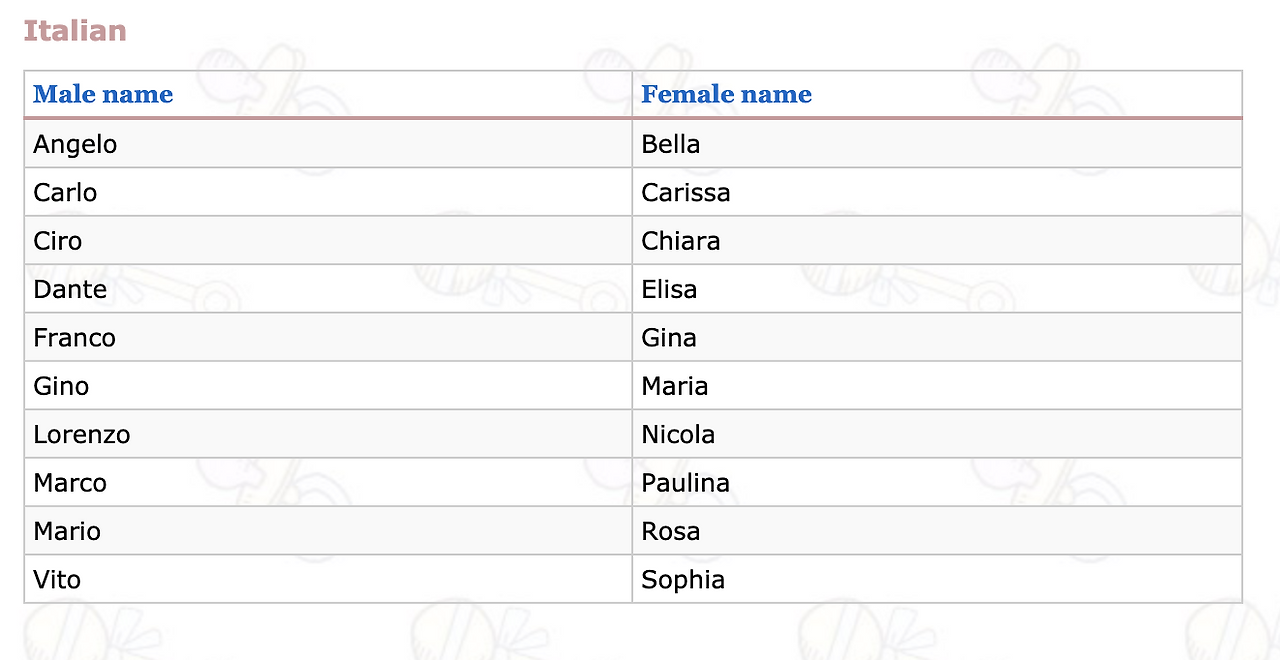Pick the female name Chiara
This screenshot has width=1280, height=660.
[x=680, y=241]
